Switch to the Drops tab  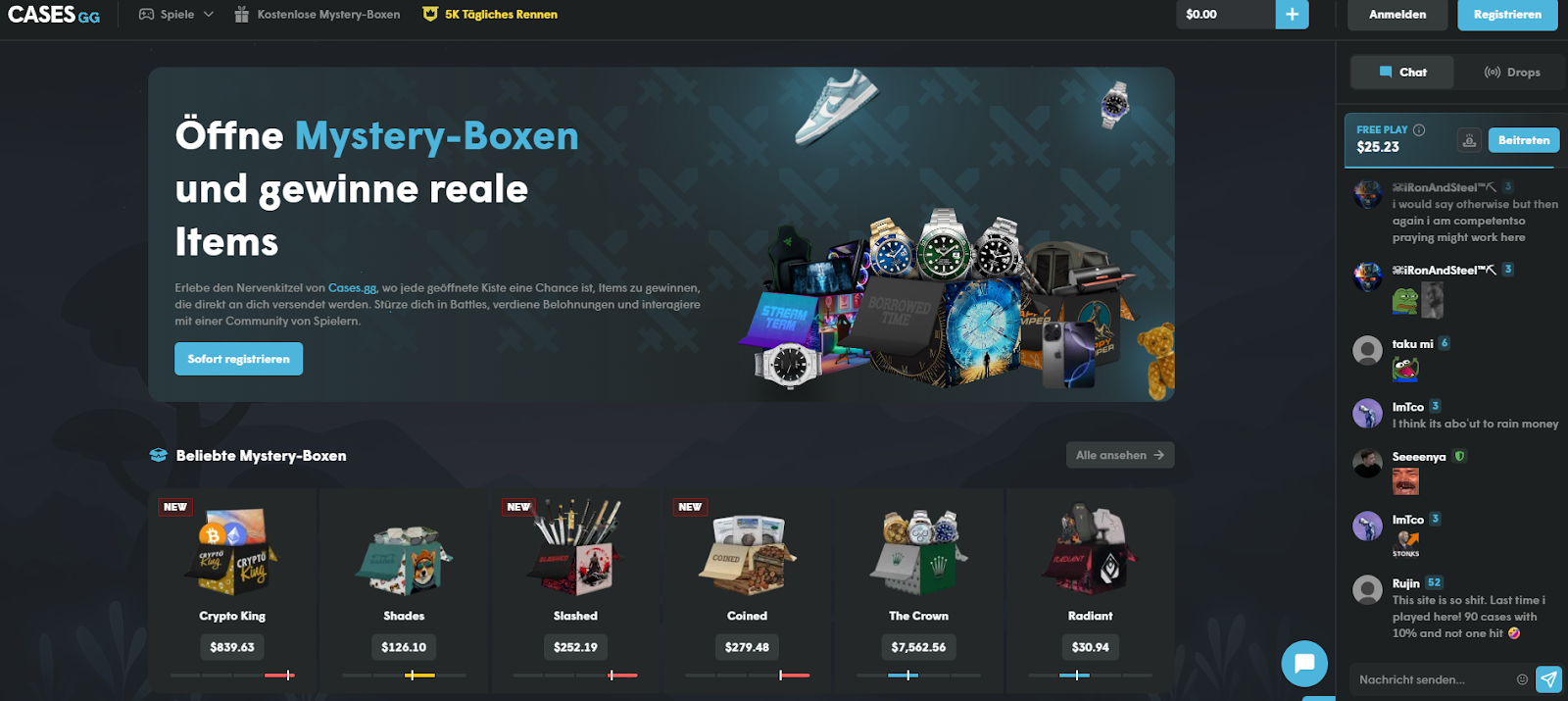[x=1511, y=73]
